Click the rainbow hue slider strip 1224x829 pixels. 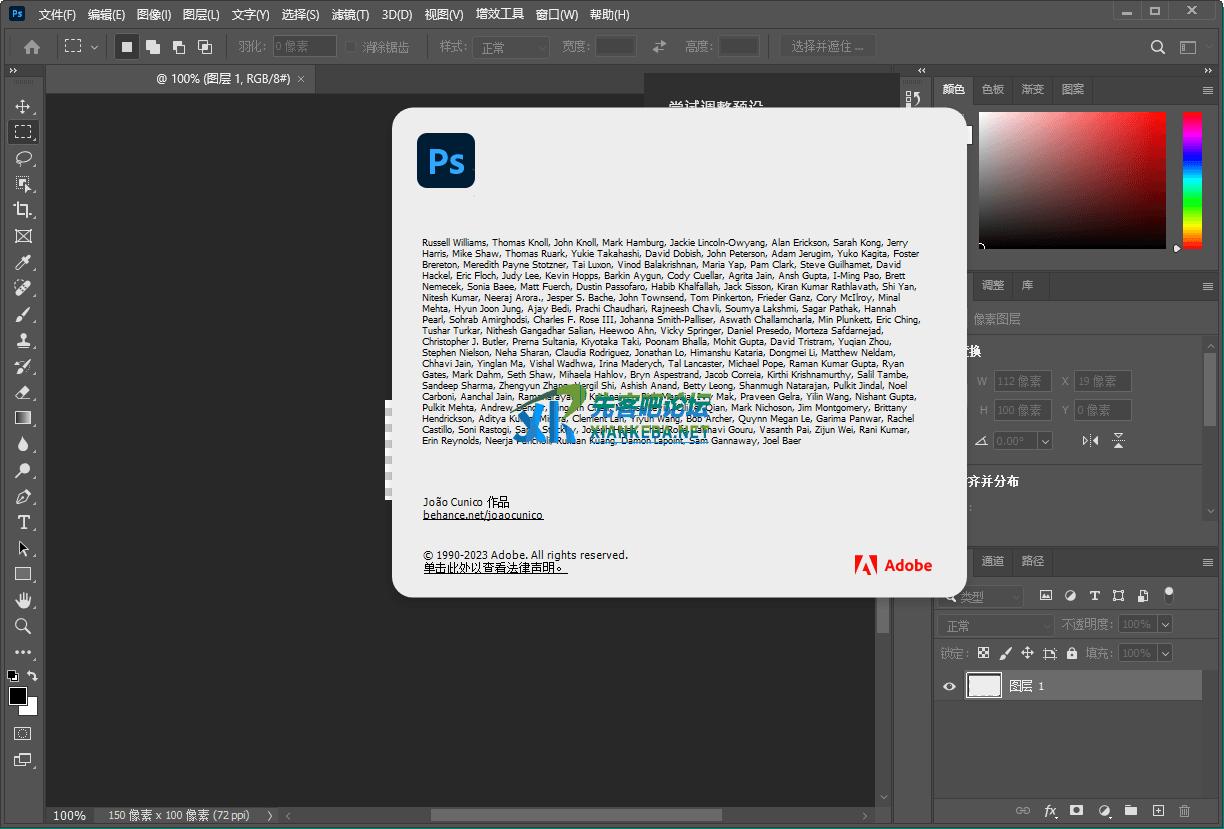pos(1192,180)
